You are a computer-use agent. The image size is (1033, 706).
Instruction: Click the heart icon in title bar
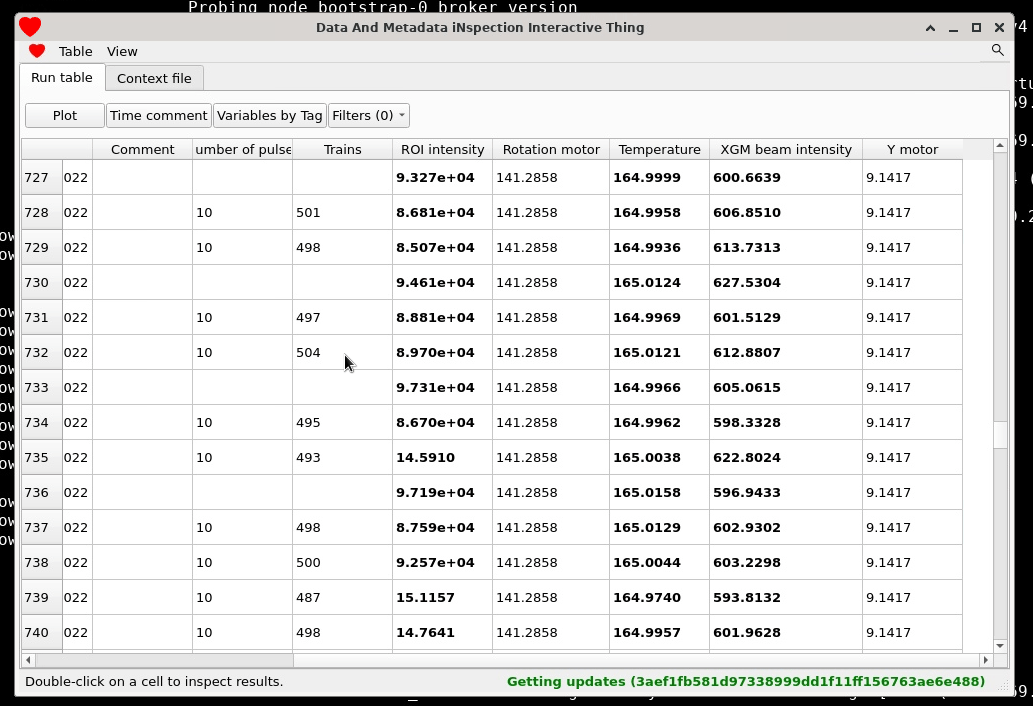pos(30,27)
